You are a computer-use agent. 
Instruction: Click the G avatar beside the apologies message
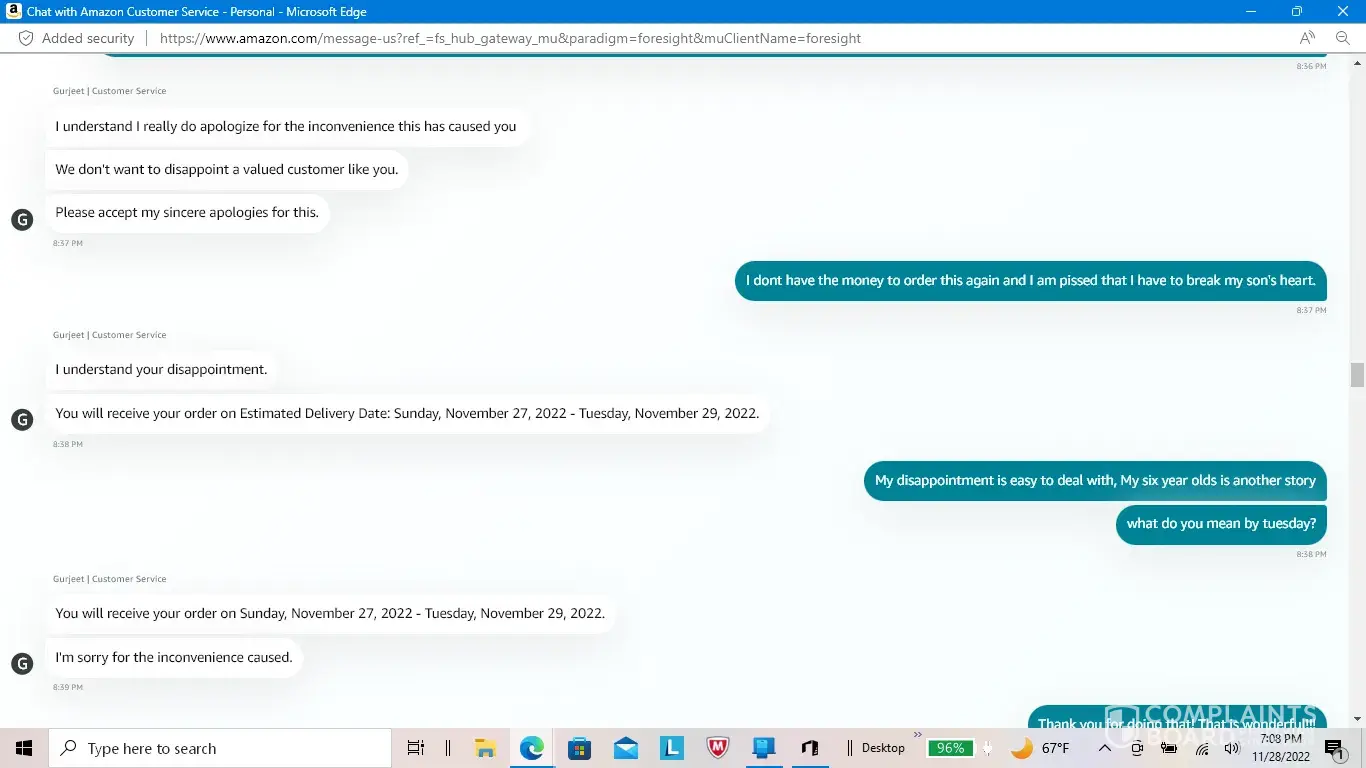[x=22, y=219]
